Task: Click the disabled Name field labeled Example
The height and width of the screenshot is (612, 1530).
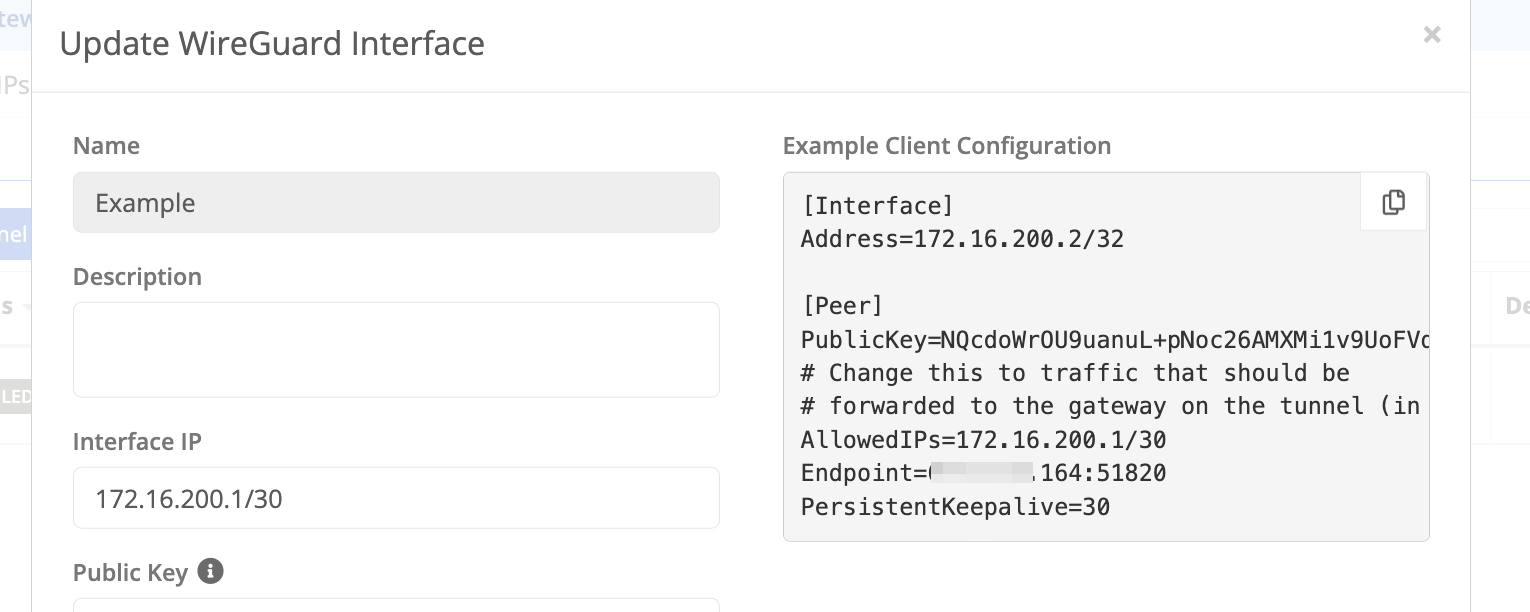Action: tap(396, 202)
